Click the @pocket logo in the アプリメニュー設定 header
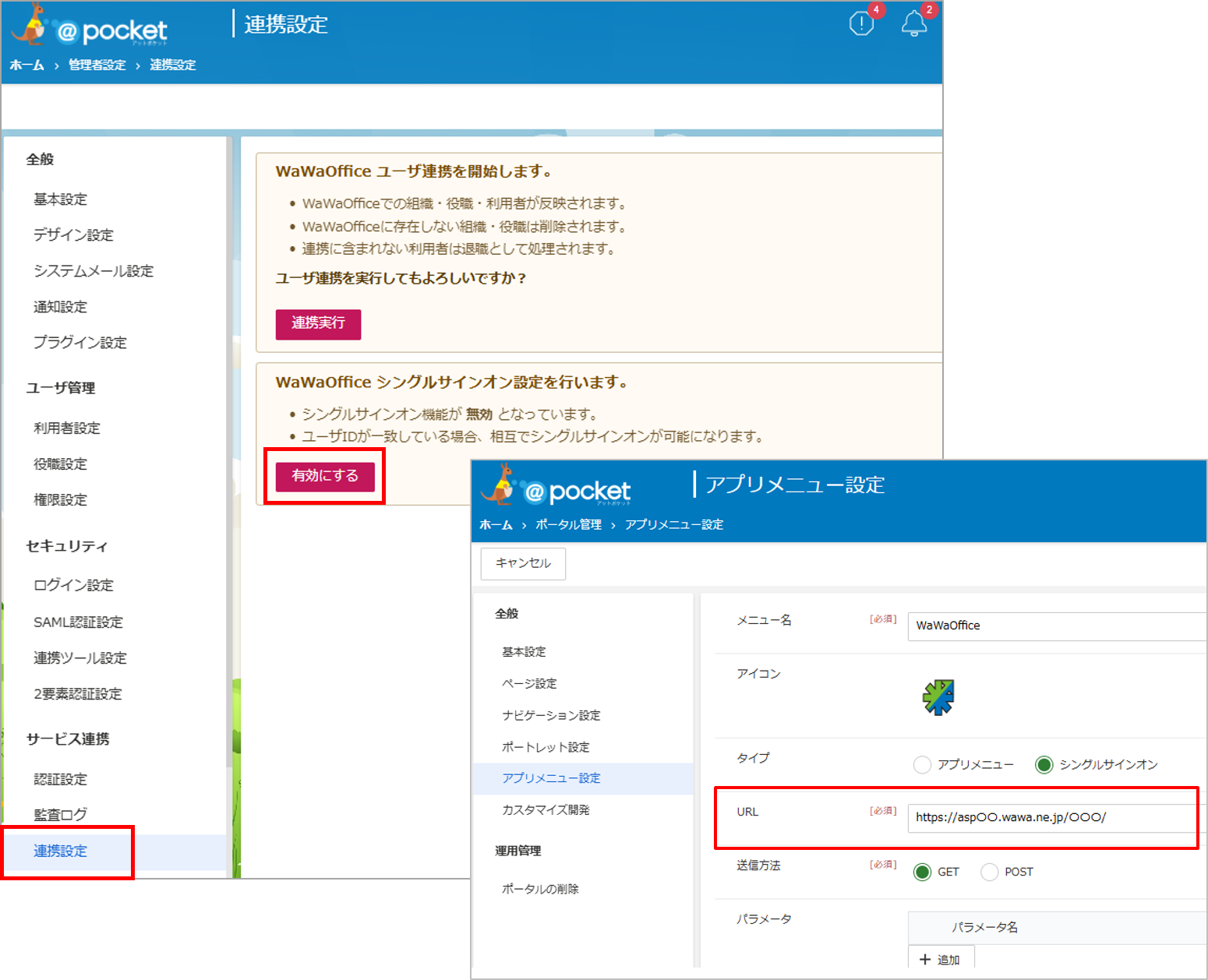Viewport: 1208px width, 980px height. [x=555, y=488]
